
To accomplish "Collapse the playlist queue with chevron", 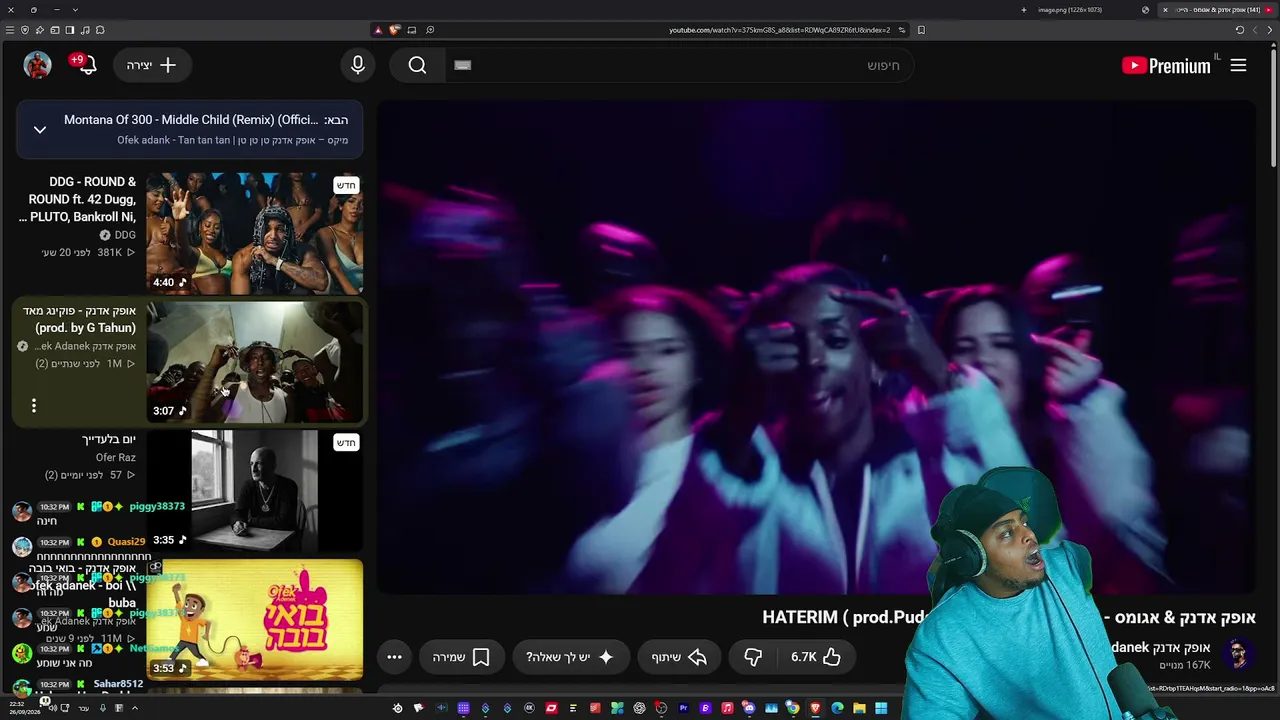I will click(40, 129).
